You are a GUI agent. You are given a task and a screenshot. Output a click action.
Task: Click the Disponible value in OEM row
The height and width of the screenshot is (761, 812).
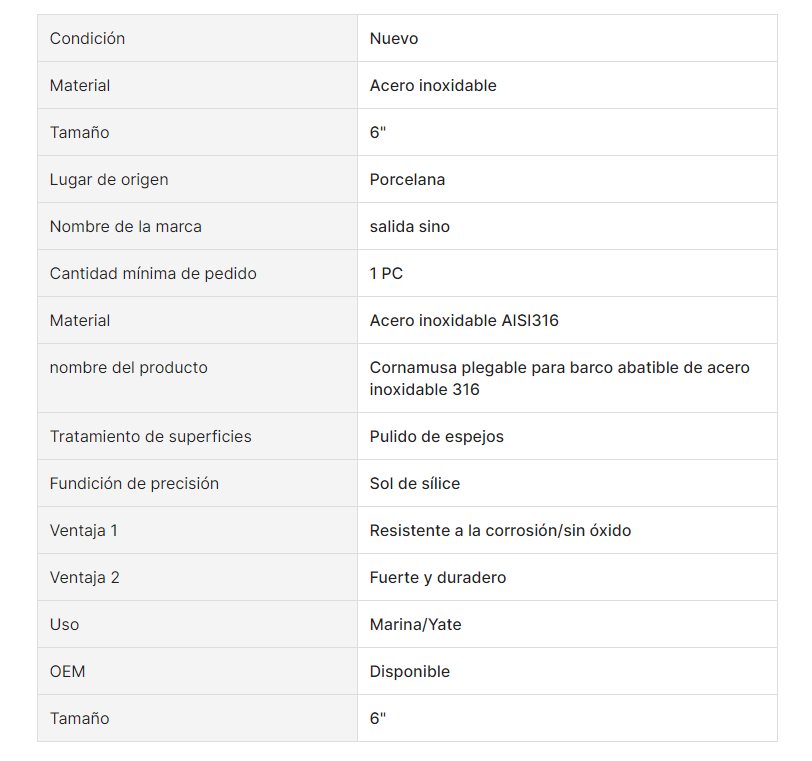click(410, 671)
